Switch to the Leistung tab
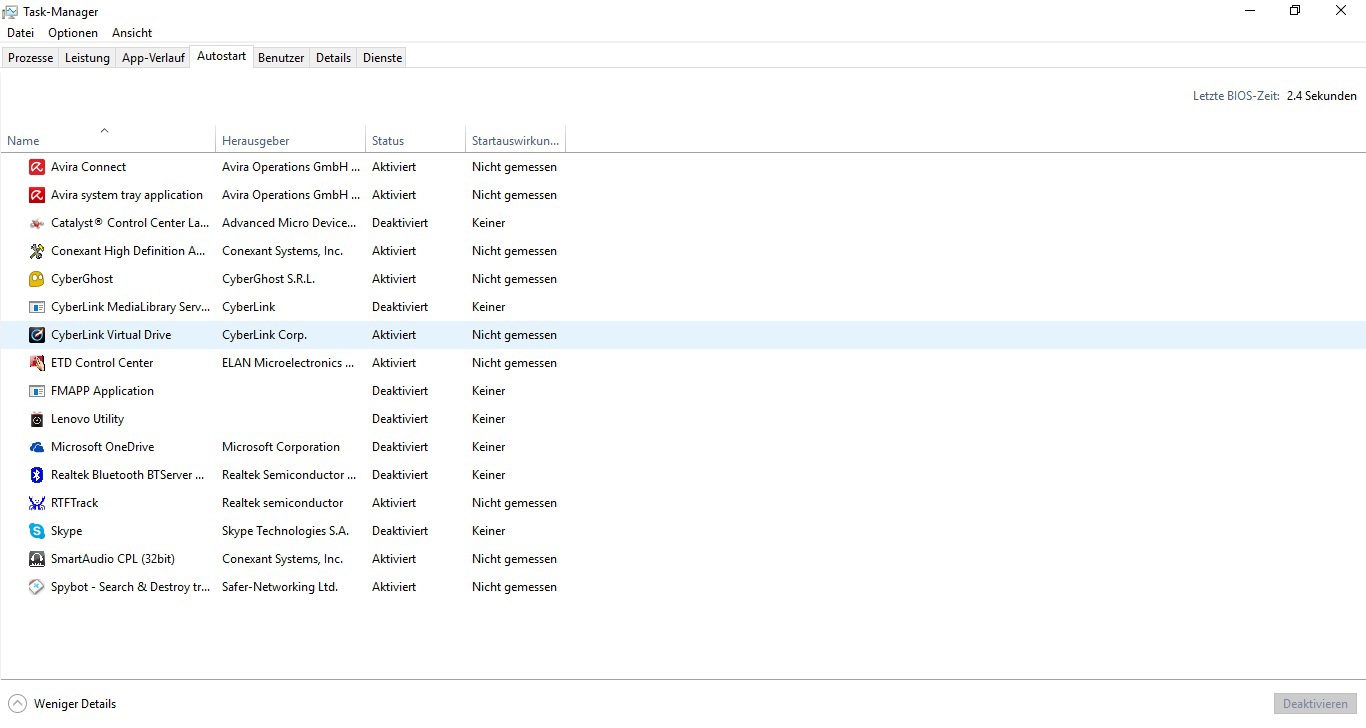This screenshot has height=728, width=1366. click(87, 58)
